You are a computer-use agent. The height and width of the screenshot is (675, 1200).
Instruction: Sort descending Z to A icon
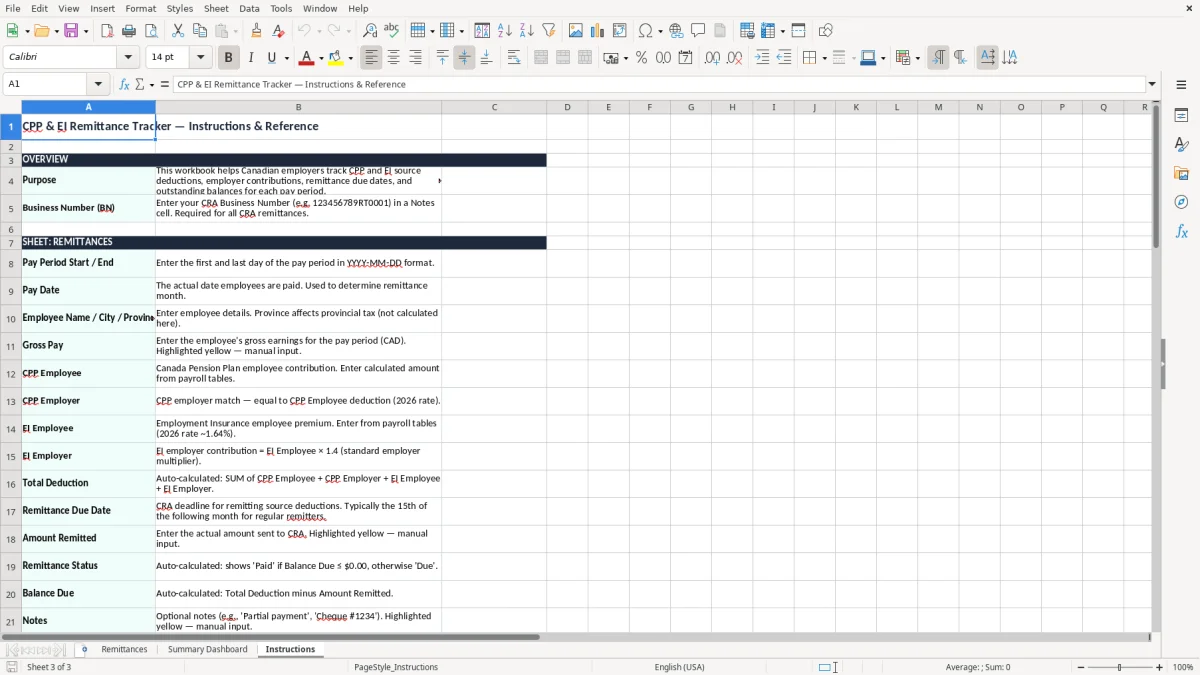527,31
